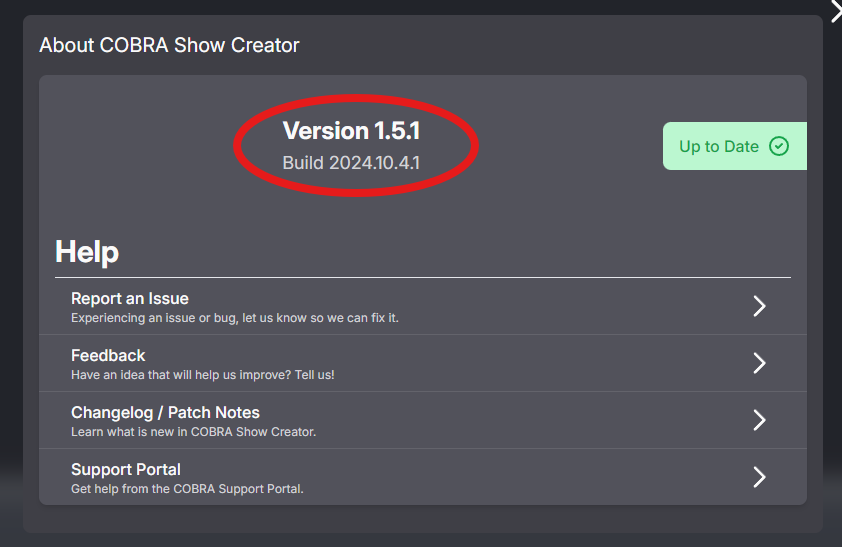Click the Up to Date status button

[735, 146]
